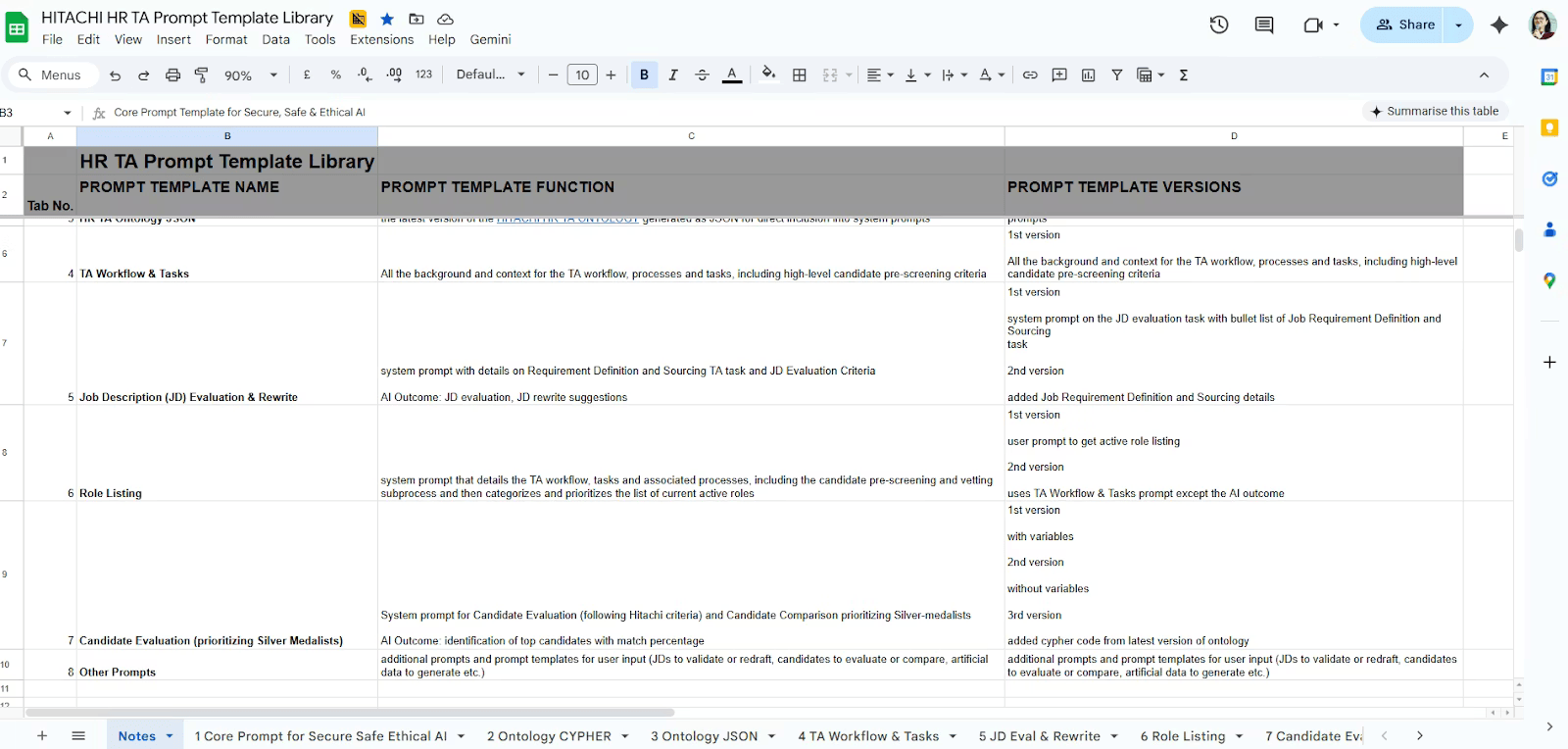Screen dimensions: 1568x749
Task: Open the File menu
Action: tap(52, 39)
